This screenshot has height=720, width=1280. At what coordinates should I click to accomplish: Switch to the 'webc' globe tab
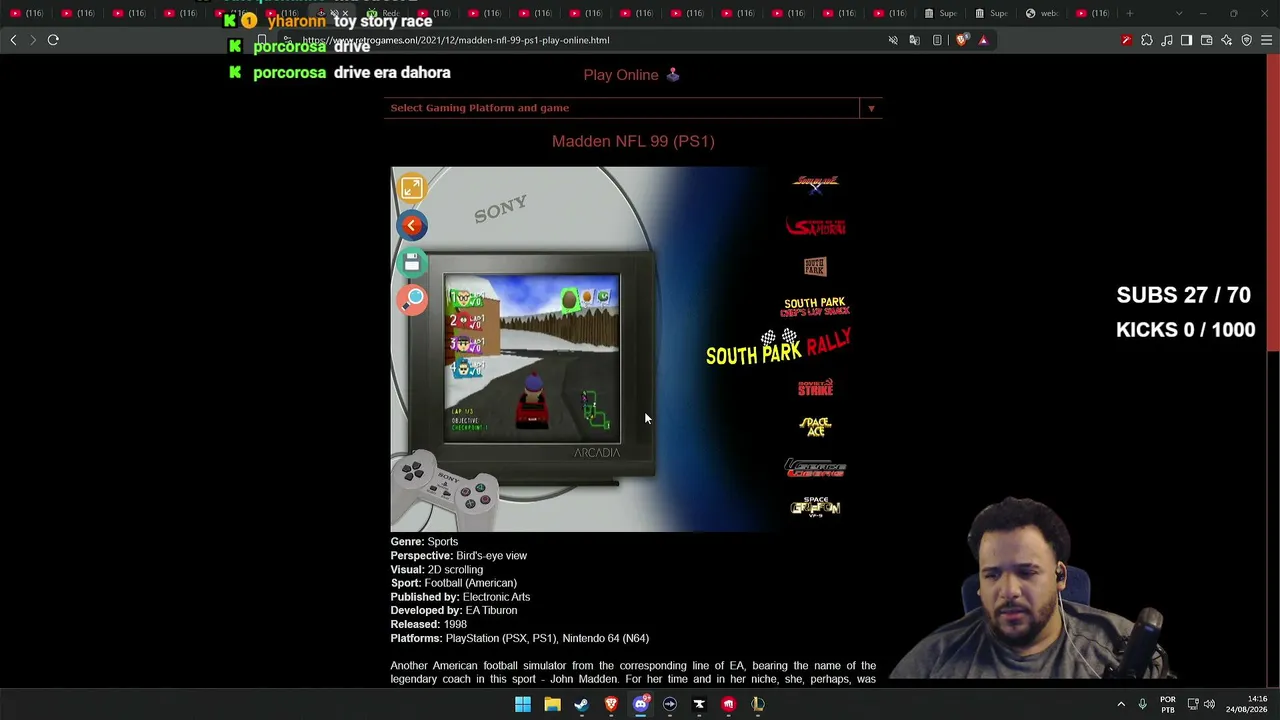(x=1043, y=13)
